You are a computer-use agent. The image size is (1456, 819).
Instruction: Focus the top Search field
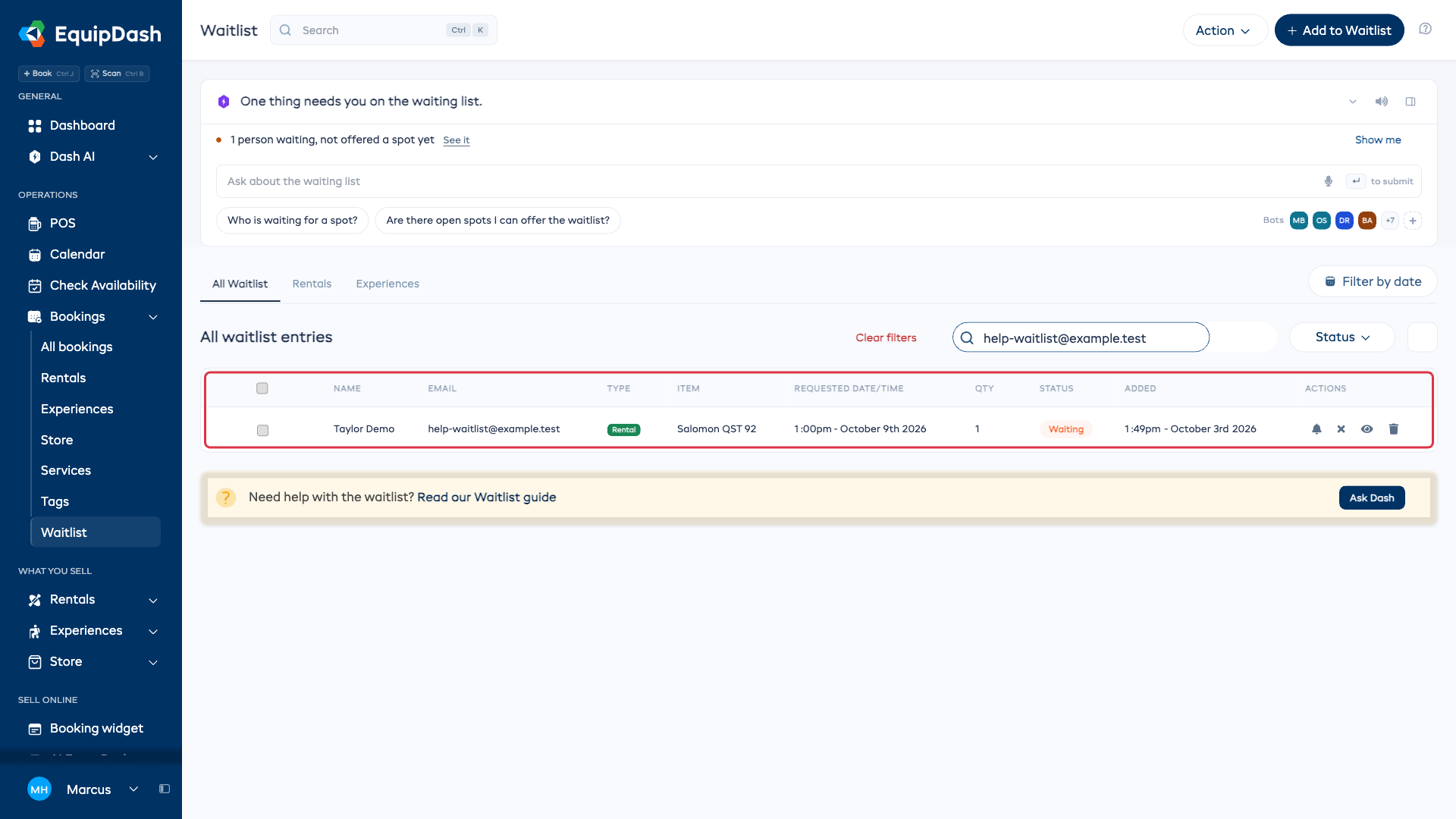click(384, 30)
